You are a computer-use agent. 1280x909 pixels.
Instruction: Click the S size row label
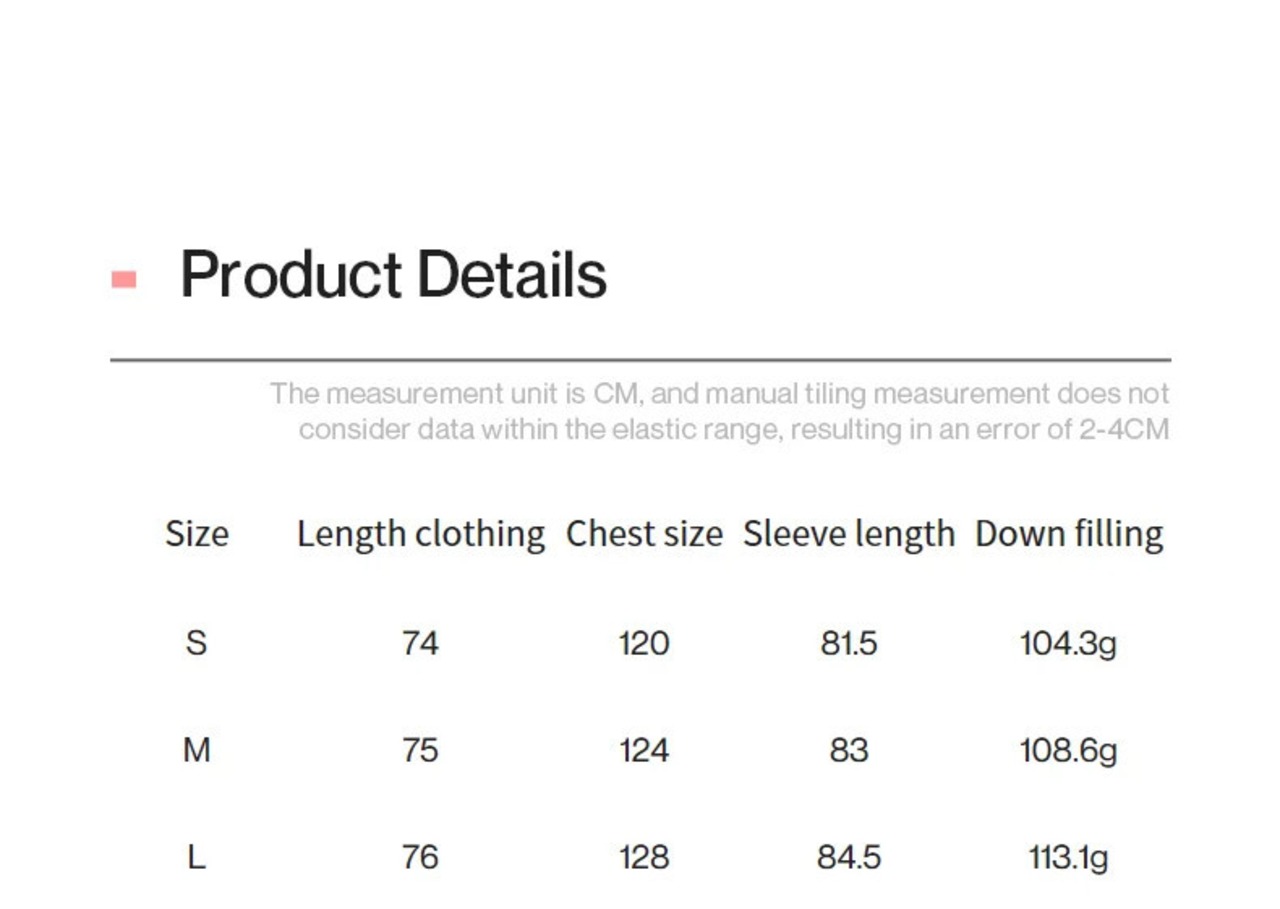pyautogui.click(x=196, y=642)
